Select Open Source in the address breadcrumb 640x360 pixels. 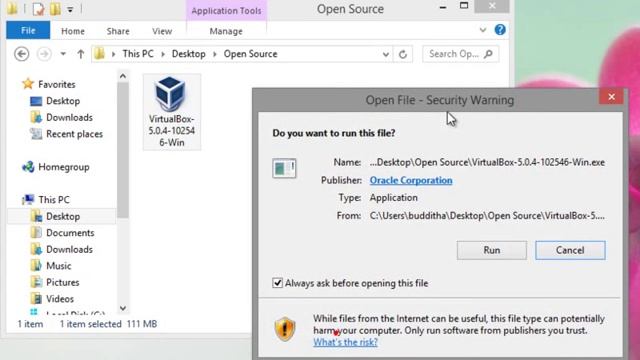(250, 54)
